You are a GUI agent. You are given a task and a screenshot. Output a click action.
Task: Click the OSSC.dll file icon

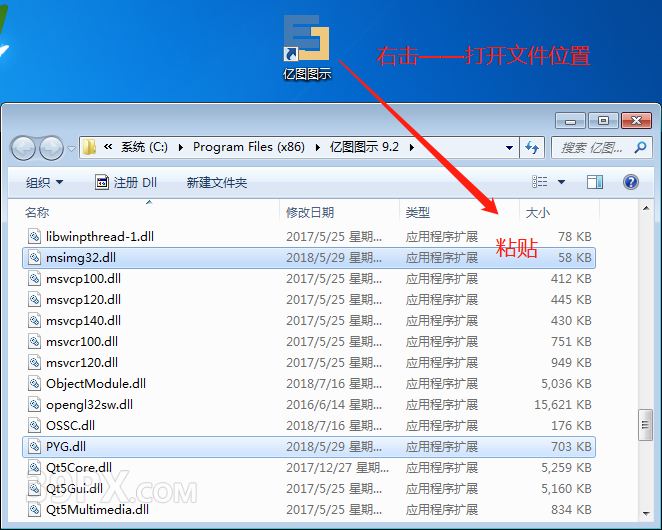[x=35, y=426]
